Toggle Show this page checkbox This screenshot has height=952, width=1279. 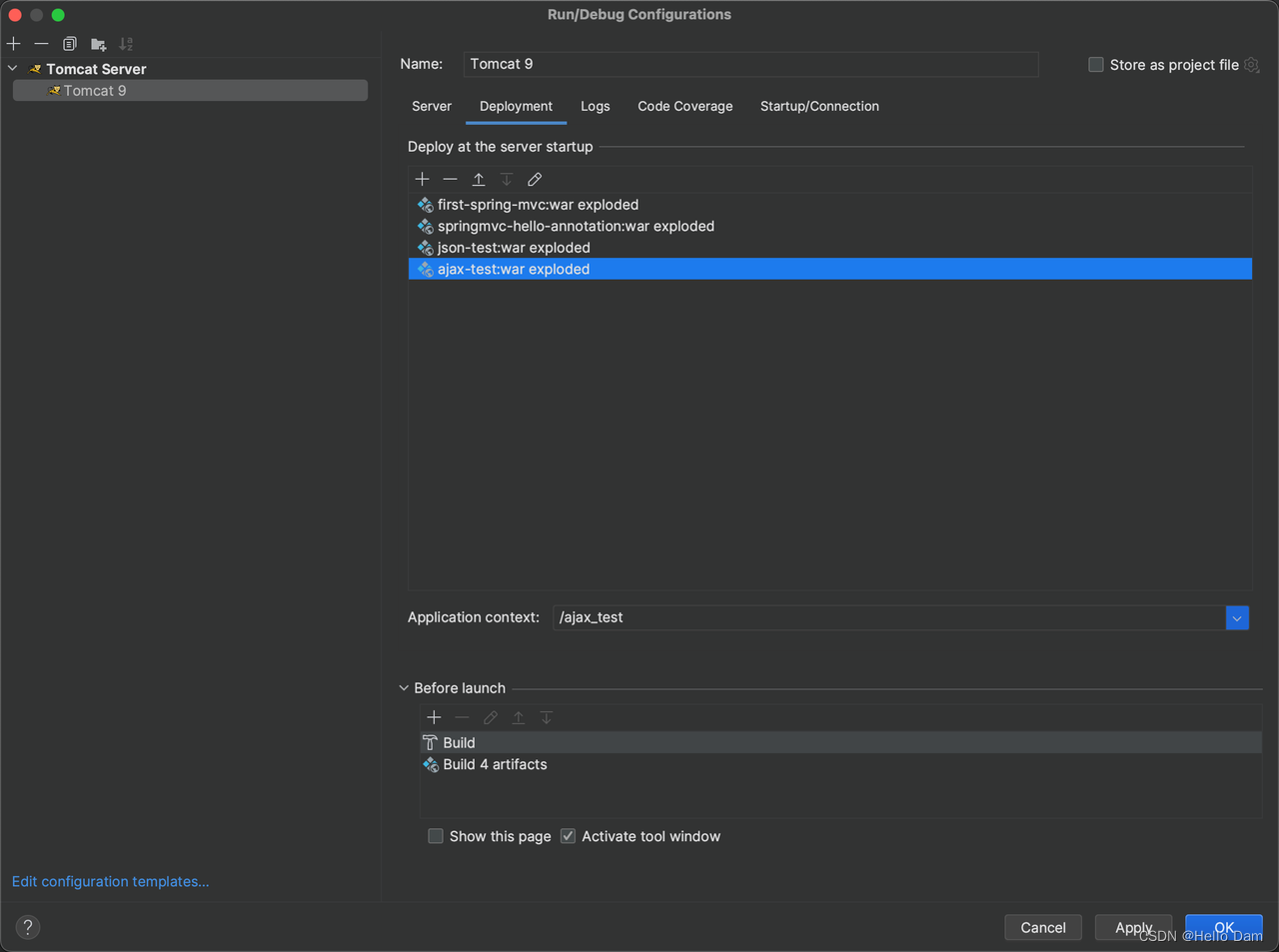pyautogui.click(x=436, y=836)
